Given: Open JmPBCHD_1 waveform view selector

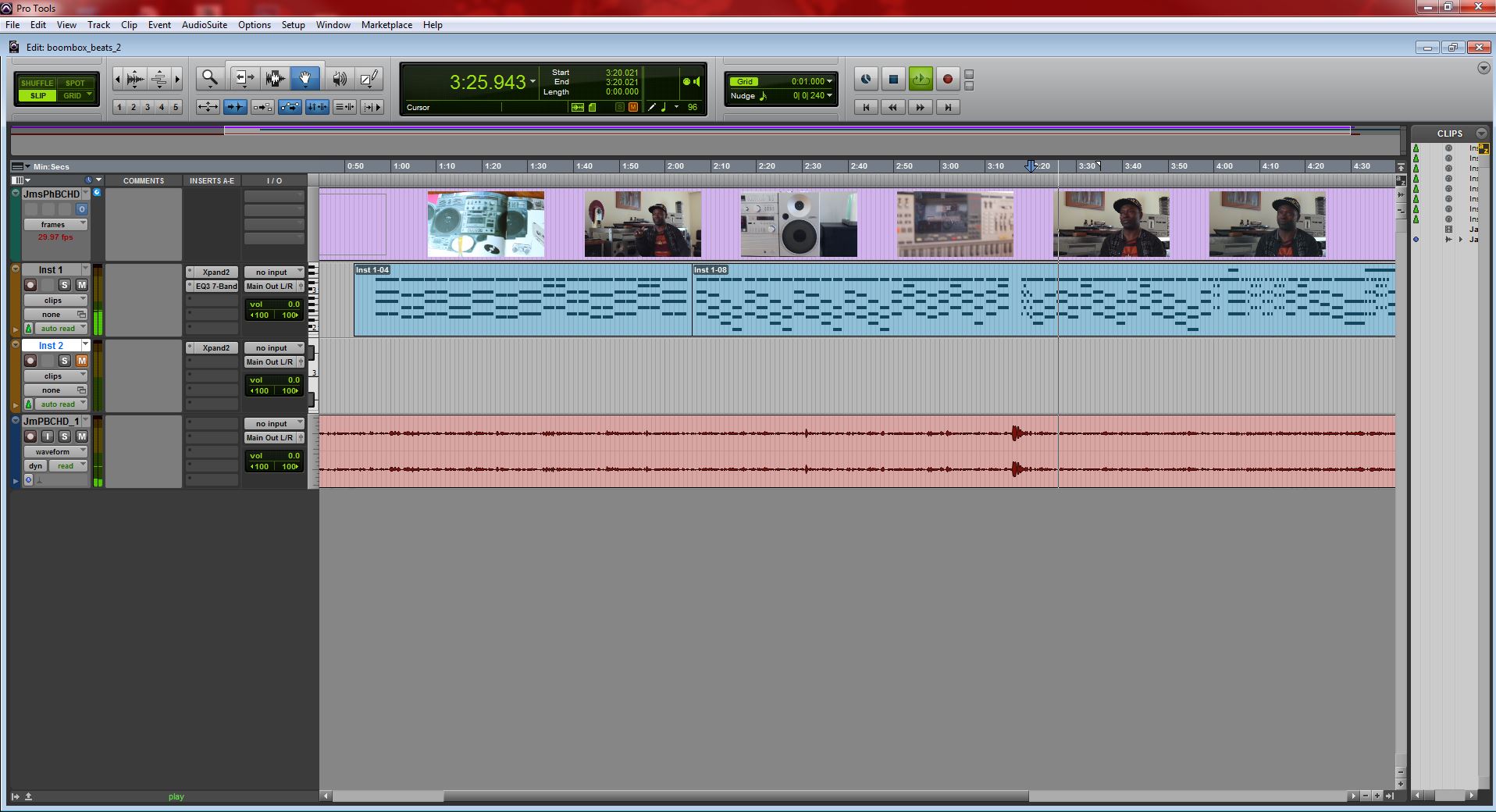Looking at the screenshot, I should 55,451.
